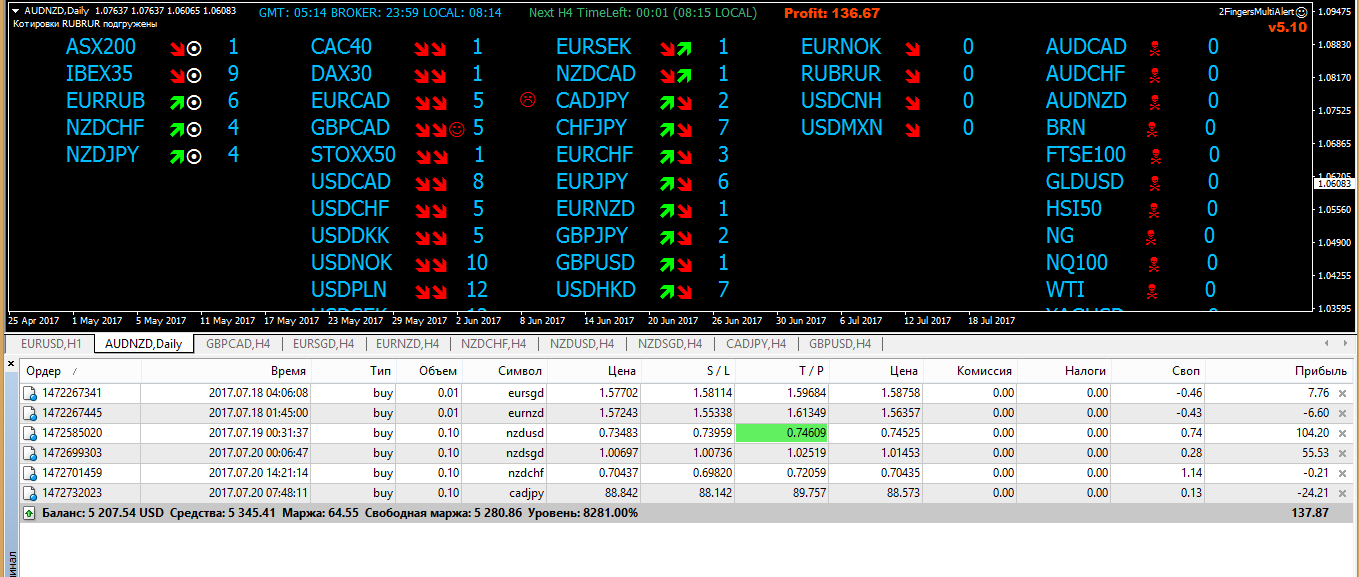The width and height of the screenshot is (1359, 577).
Task: Click the skull icon next to HSI50
Action: point(1154,210)
